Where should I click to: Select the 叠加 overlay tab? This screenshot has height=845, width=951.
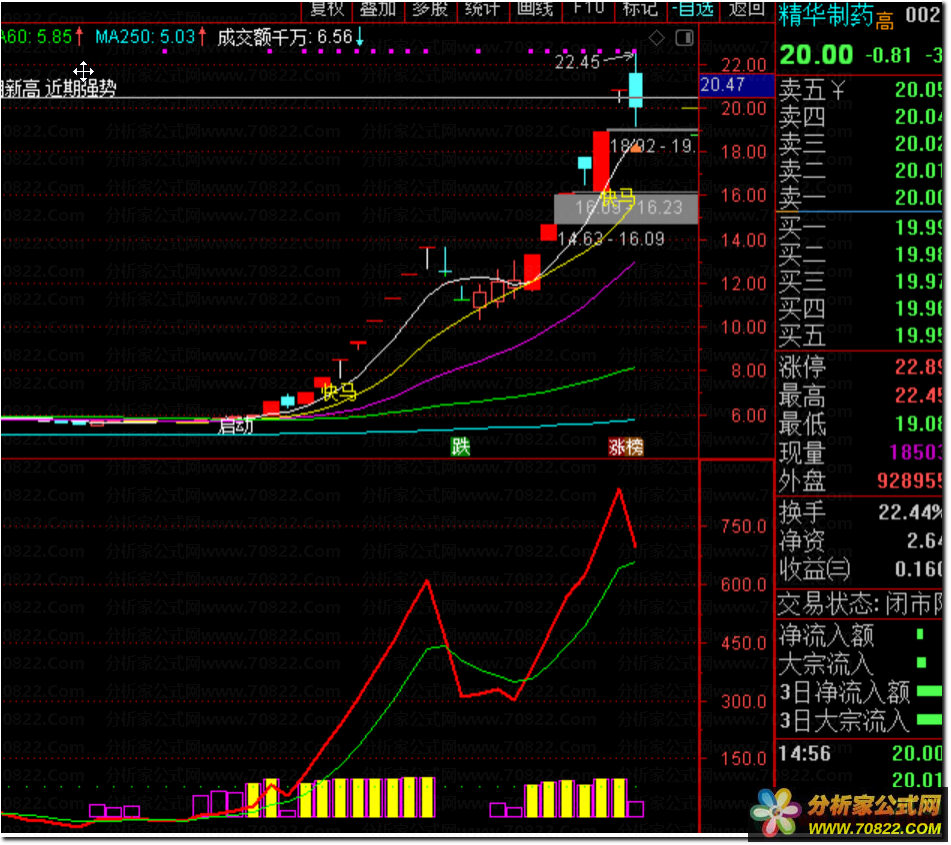378,9
